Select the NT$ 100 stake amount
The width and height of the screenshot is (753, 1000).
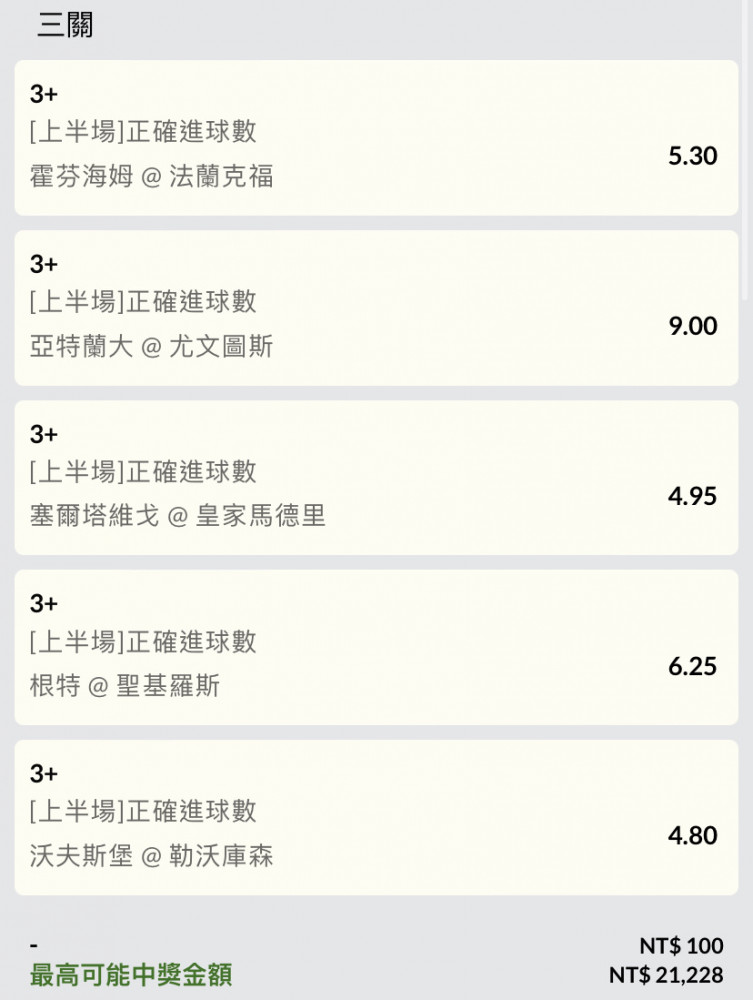click(681, 945)
